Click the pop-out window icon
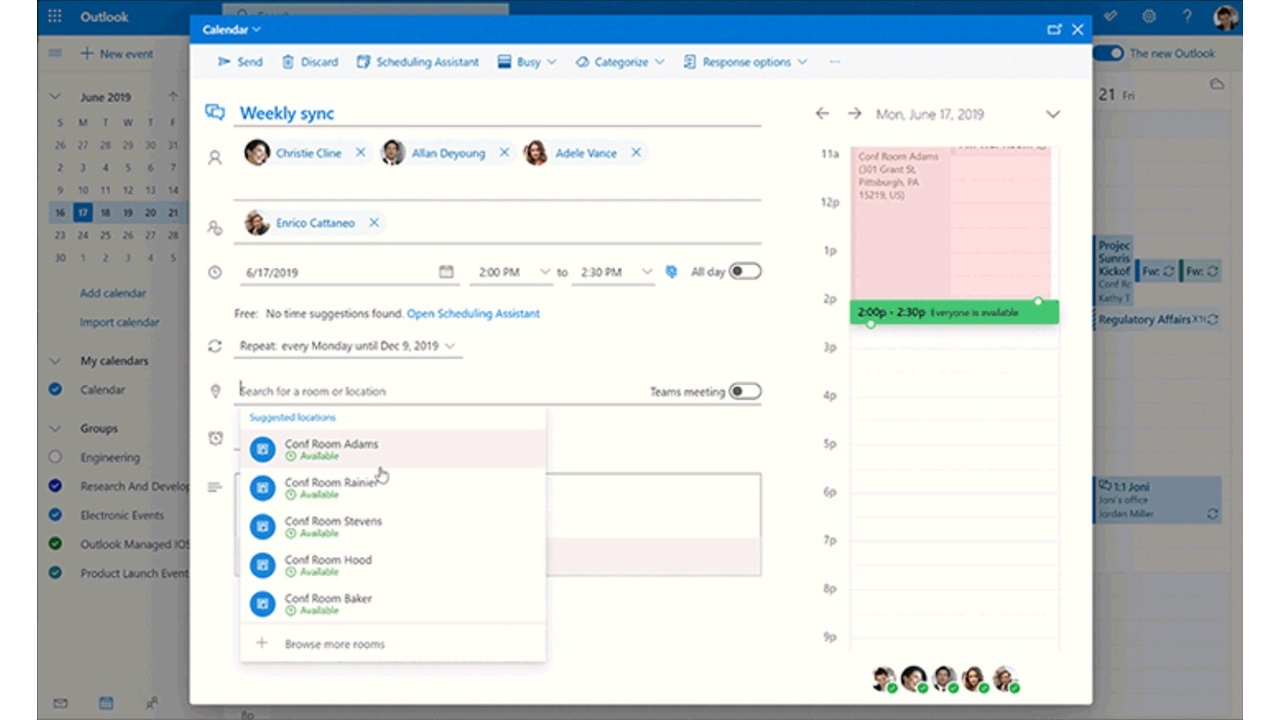The width and height of the screenshot is (1280, 720). pos(1053,30)
